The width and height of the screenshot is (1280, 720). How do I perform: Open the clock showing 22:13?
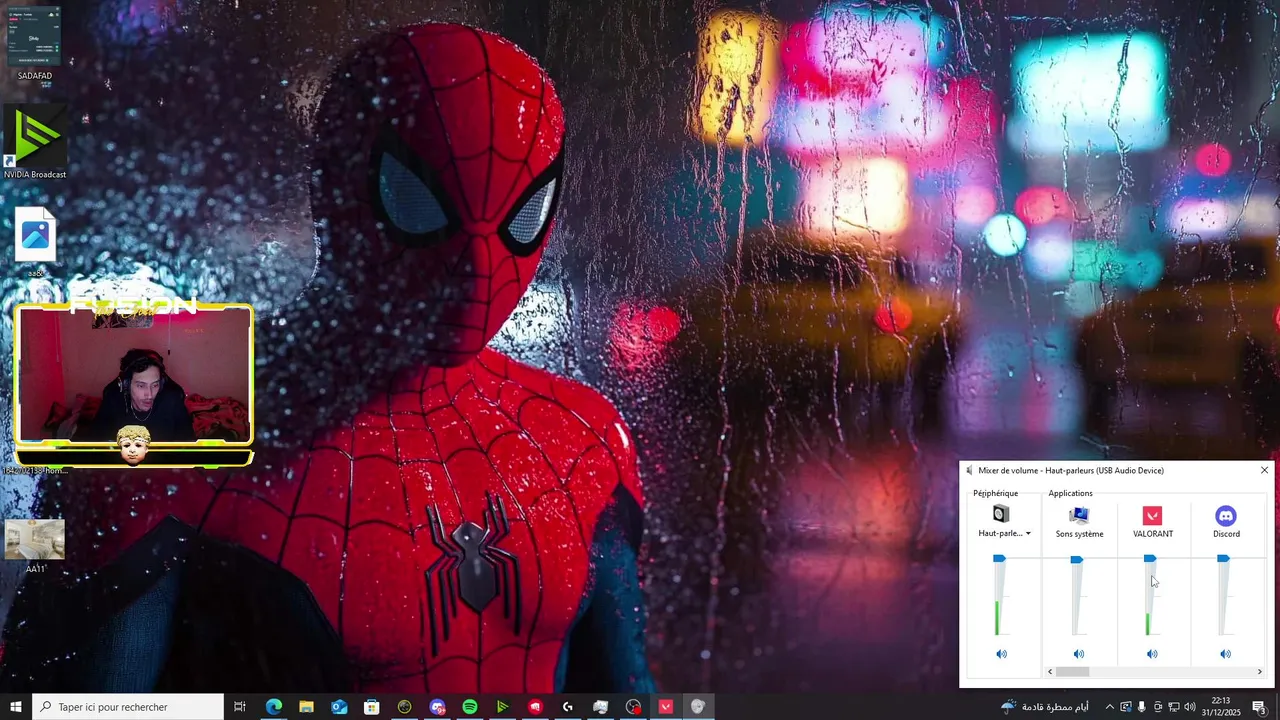tap(1221, 707)
